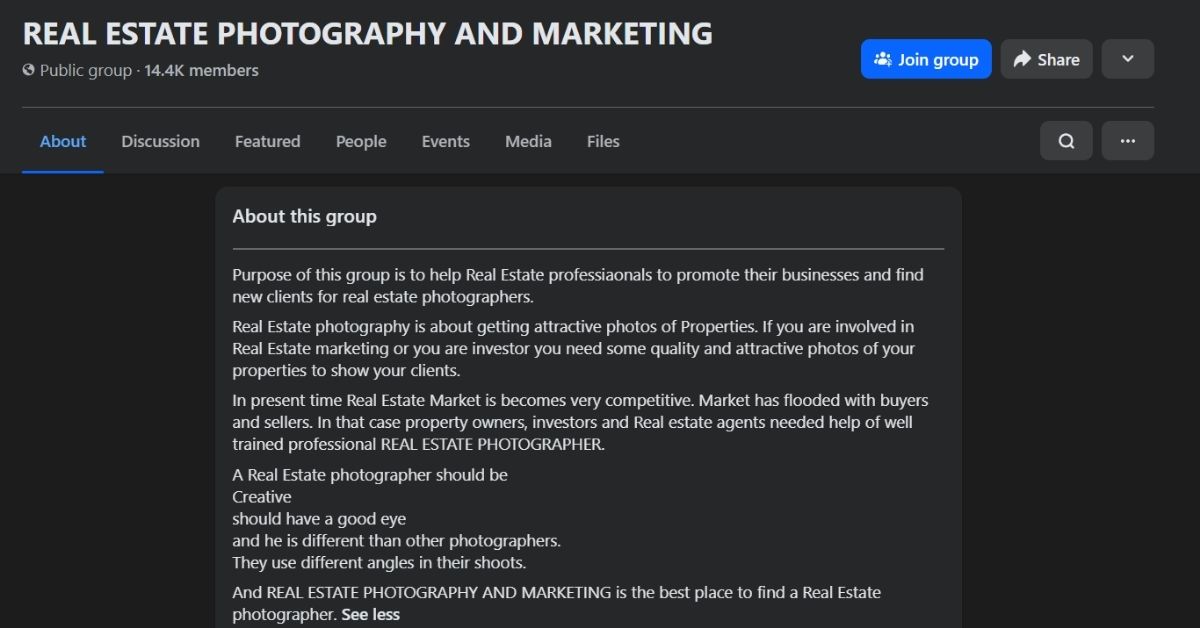Switch to the Discussion tab
Screen dimensions: 1200x628
click(160, 142)
